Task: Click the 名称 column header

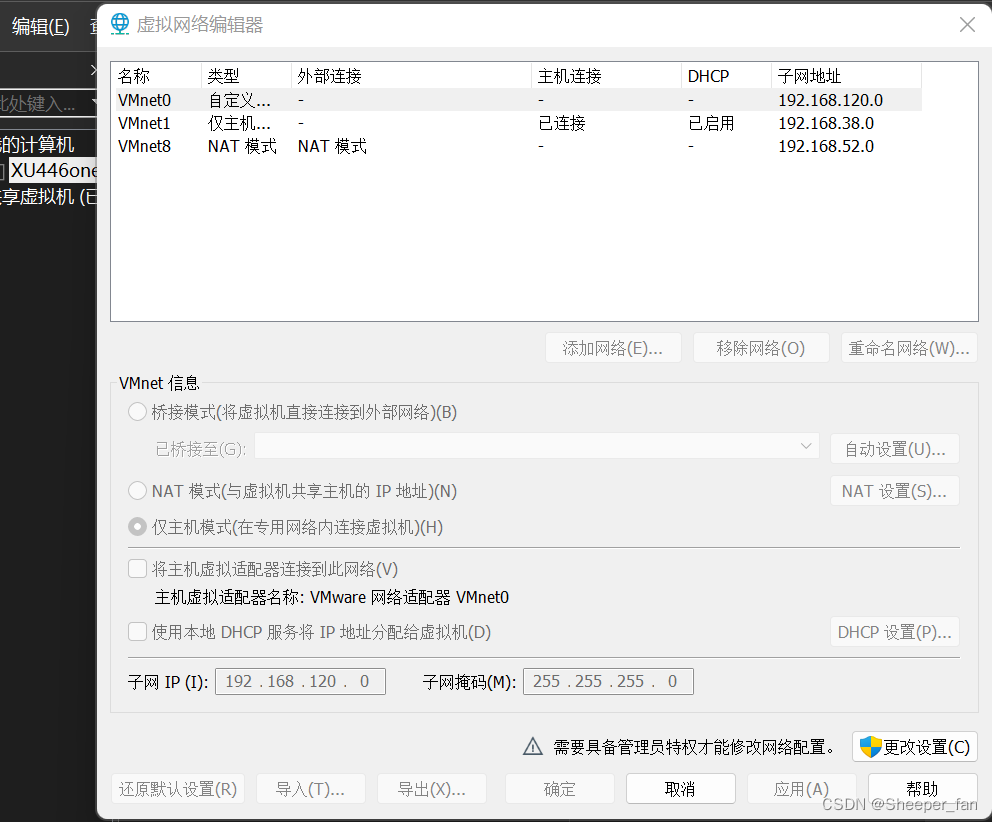Action: (x=157, y=76)
